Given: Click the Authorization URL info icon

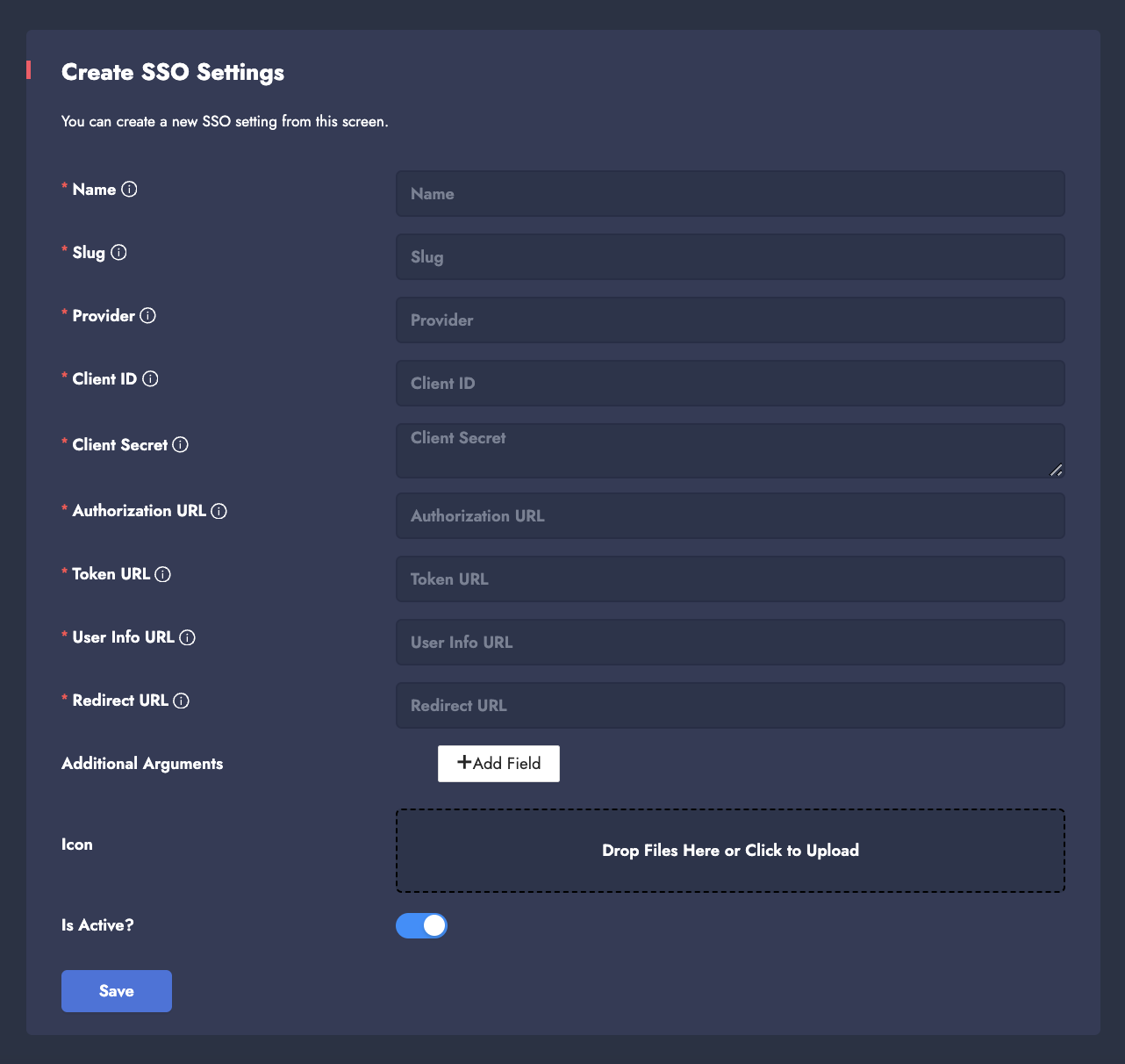Looking at the screenshot, I should (x=219, y=511).
